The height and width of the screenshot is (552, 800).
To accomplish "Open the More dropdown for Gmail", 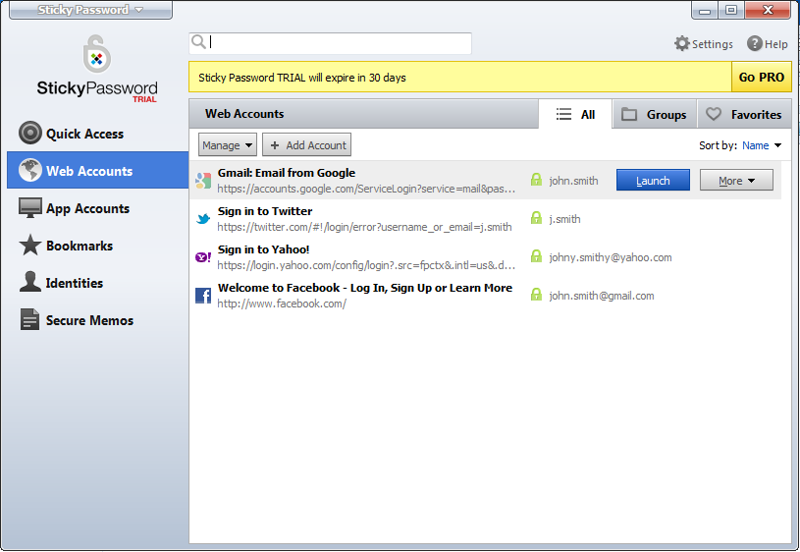I will click(x=736, y=181).
